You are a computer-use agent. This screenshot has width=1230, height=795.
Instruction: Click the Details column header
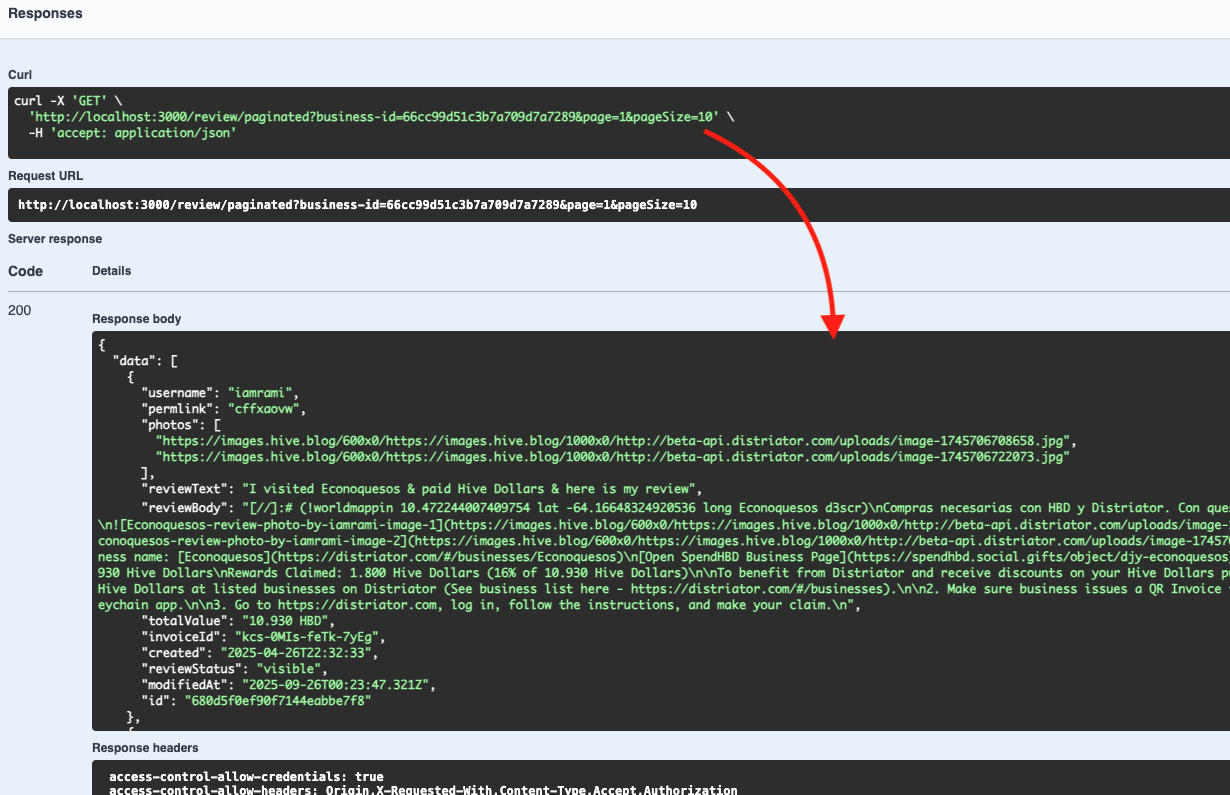111,271
